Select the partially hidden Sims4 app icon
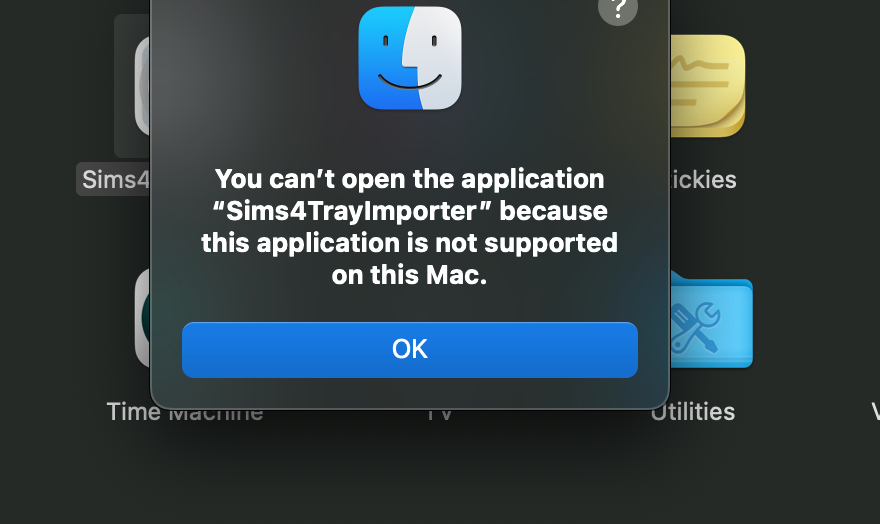Image resolution: width=880 pixels, height=524 pixels. pos(143,86)
